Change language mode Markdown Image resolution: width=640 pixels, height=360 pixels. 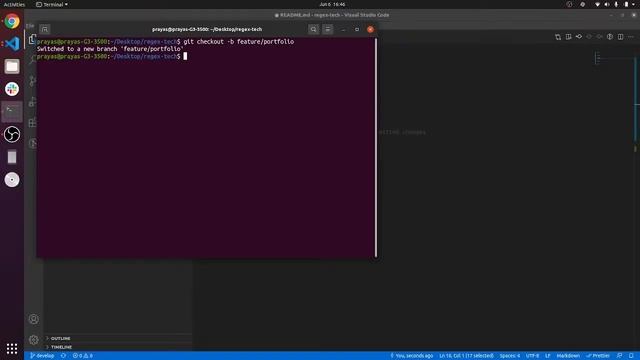click(x=568, y=356)
